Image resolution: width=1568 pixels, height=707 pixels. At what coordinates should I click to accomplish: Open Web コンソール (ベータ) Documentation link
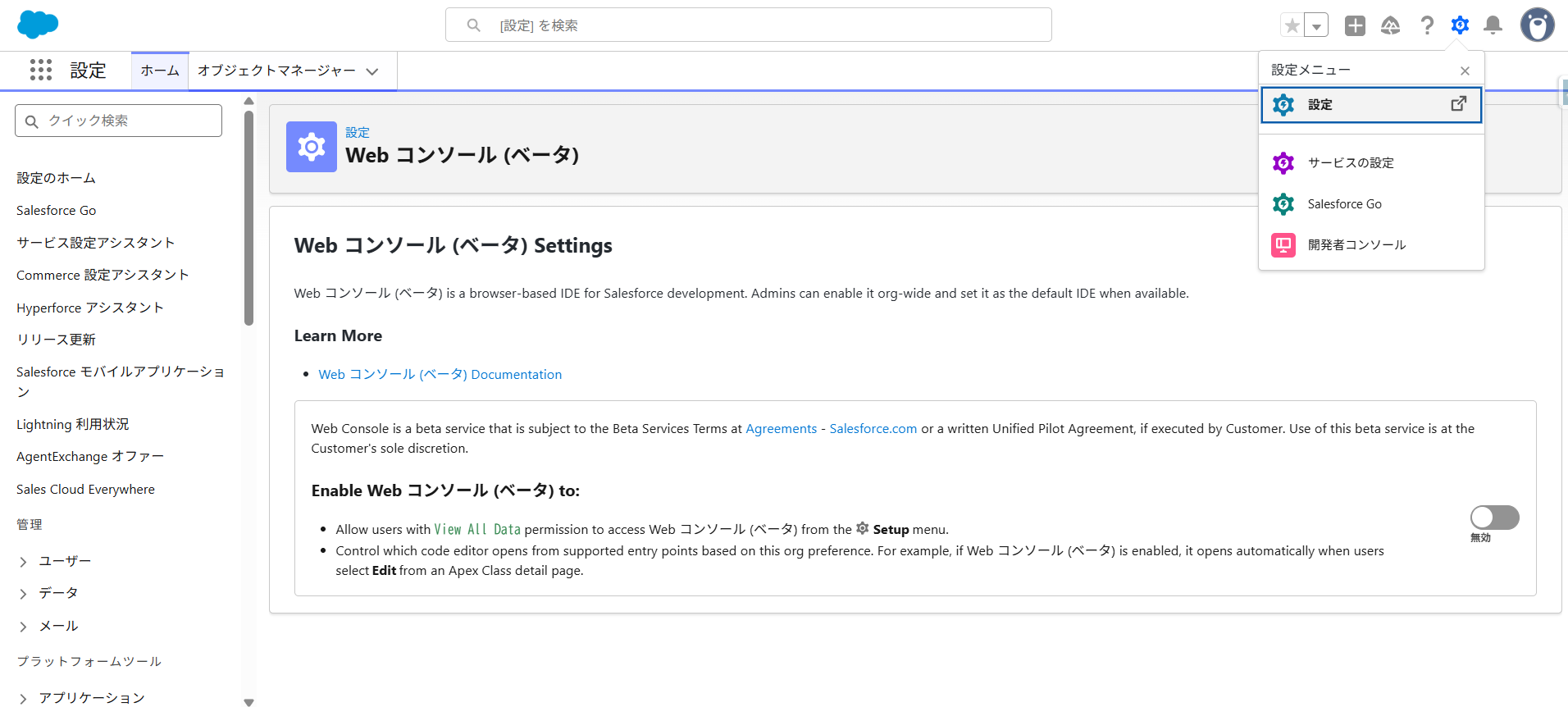click(x=440, y=374)
